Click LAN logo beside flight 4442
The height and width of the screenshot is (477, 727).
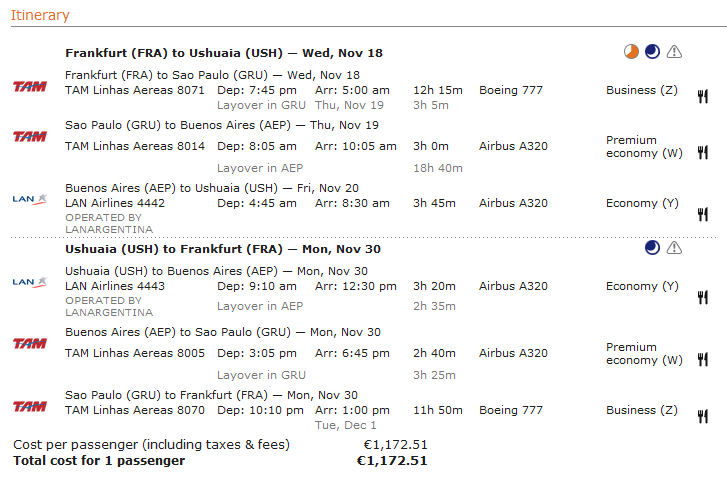point(30,199)
